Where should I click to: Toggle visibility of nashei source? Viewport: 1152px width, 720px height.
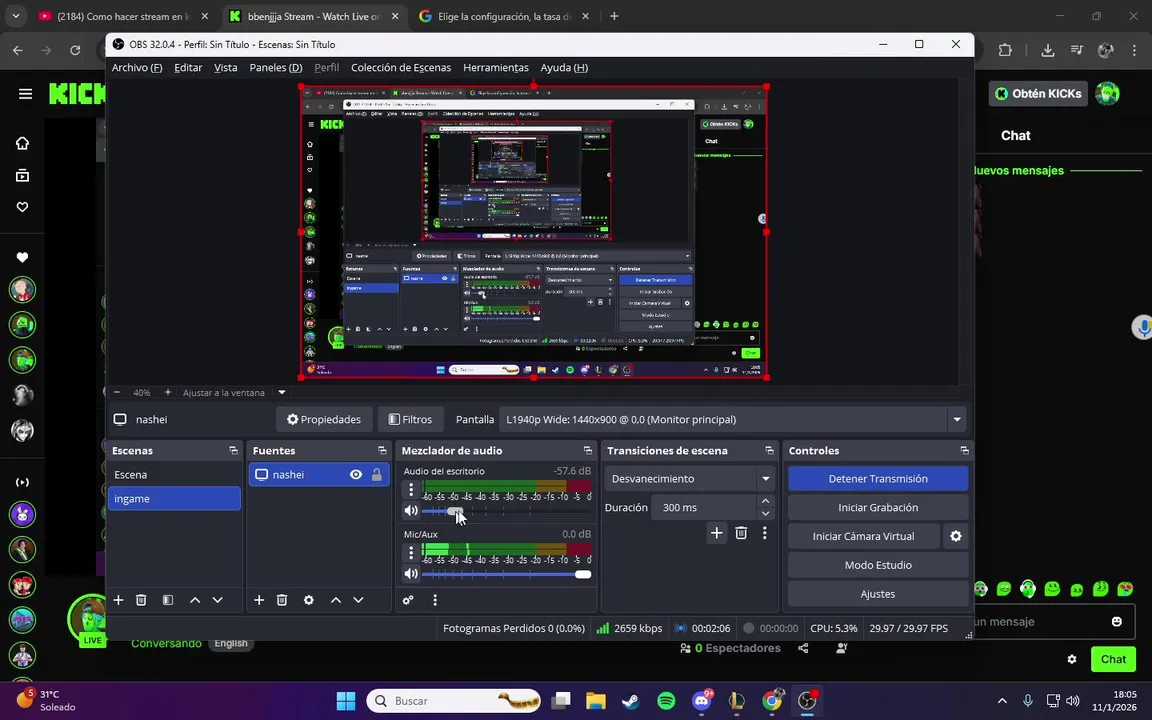pyautogui.click(x=356, y=475)
